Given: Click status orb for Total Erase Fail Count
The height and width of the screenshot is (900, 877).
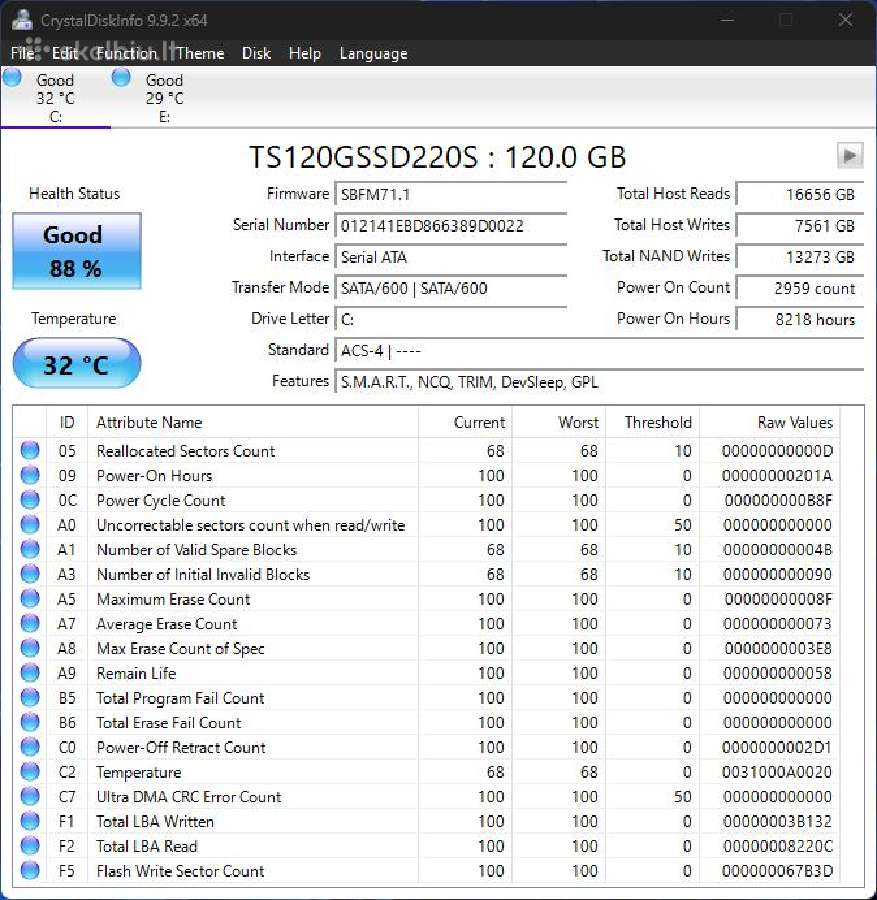Looking at the screenshot, I should pyautogui.click(x=30, y=722).
